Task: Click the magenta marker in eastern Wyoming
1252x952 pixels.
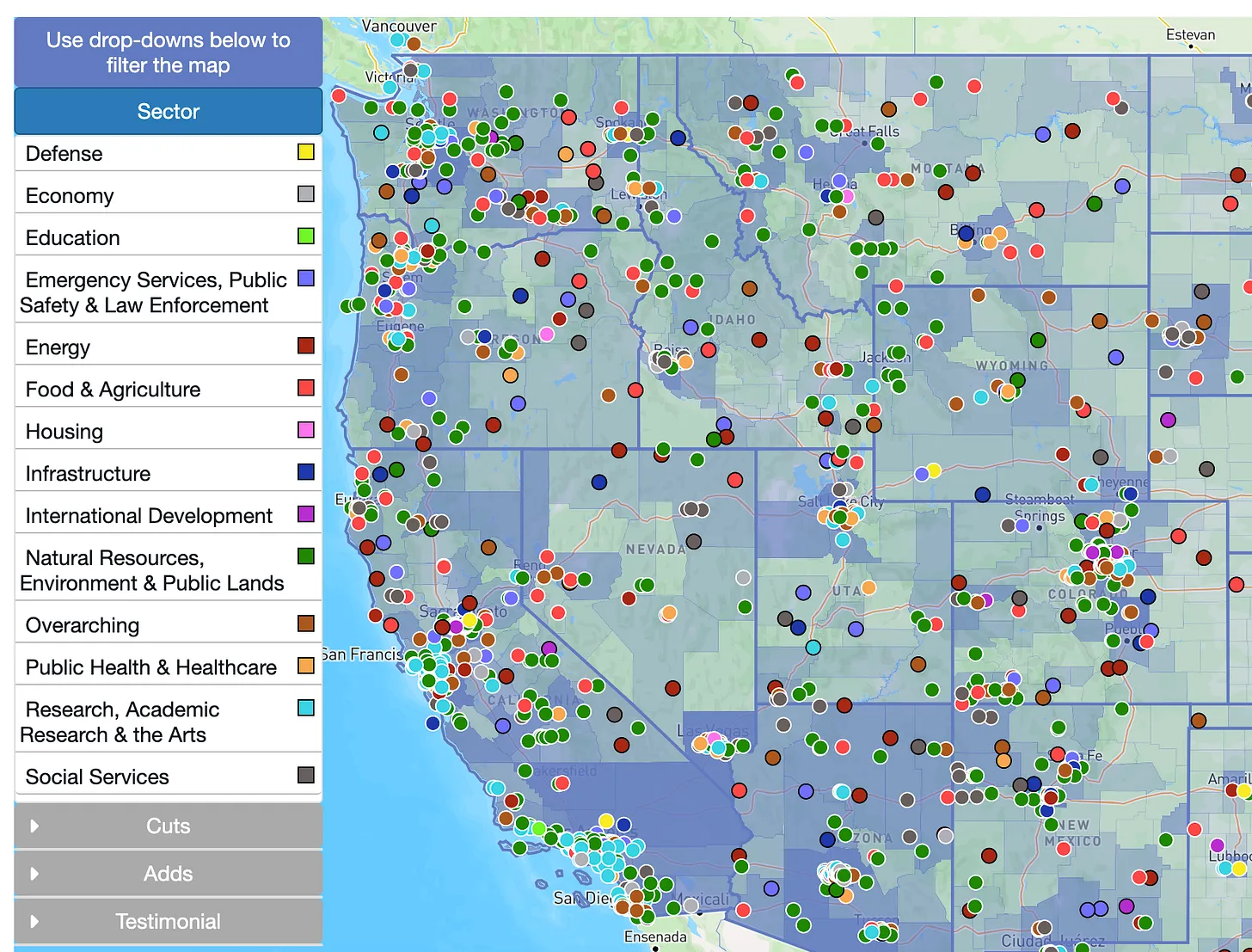Action: point(1168,420)
